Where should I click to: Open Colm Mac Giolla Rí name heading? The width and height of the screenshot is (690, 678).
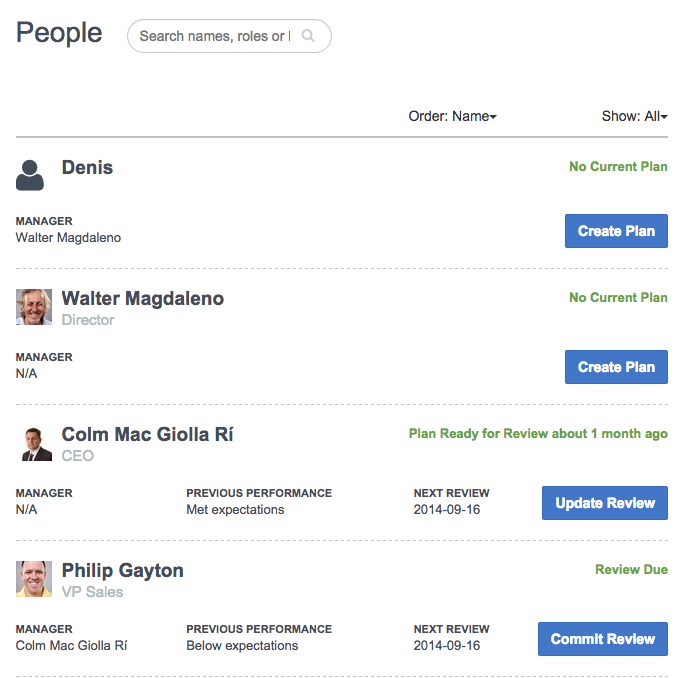[x=147, y=434]
